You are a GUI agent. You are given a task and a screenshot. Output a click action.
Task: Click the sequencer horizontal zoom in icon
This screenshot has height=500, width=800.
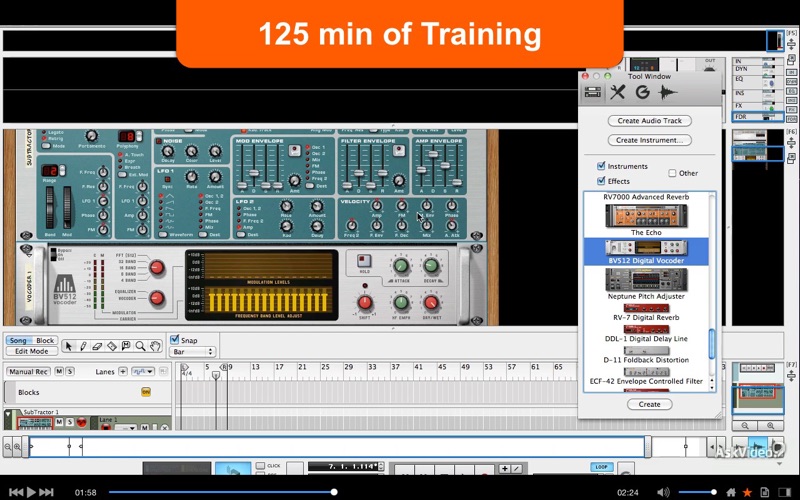point(17,447)
